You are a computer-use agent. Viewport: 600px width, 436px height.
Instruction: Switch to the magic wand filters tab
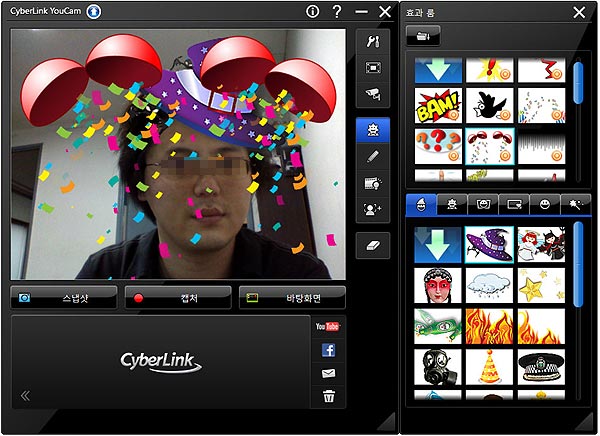point(576,204)
